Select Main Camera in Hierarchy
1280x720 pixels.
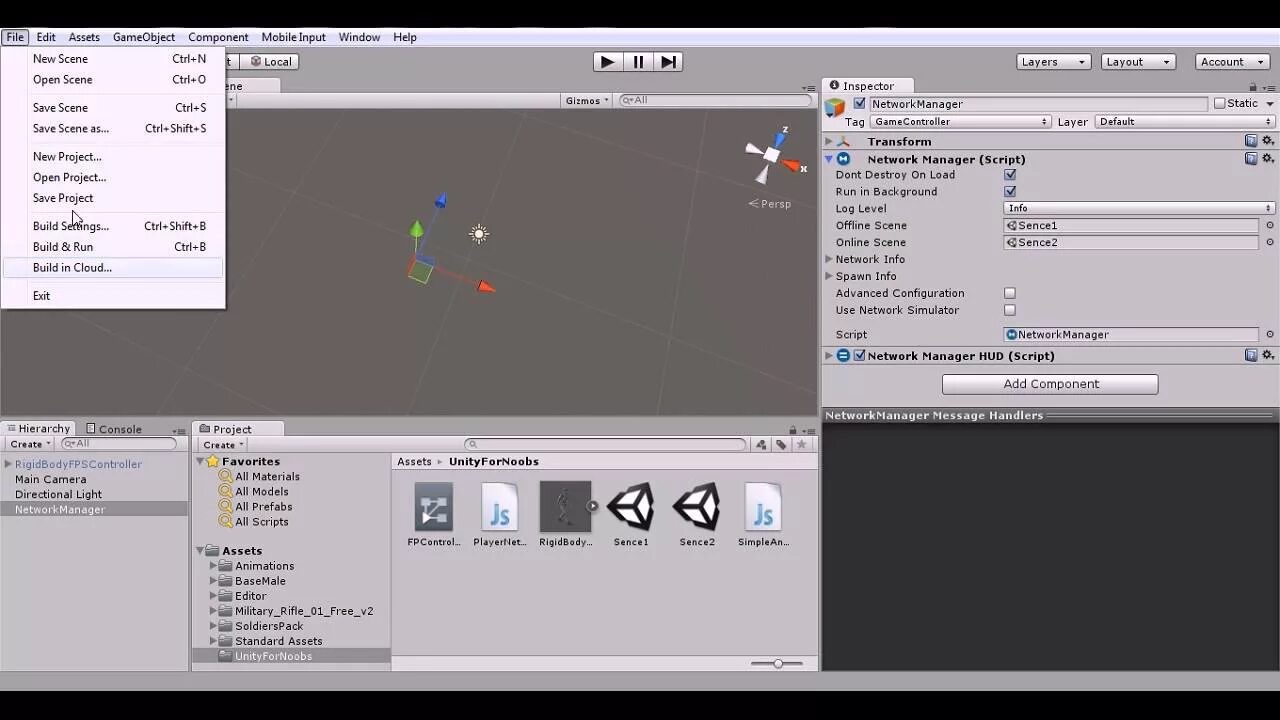(50, 479)
